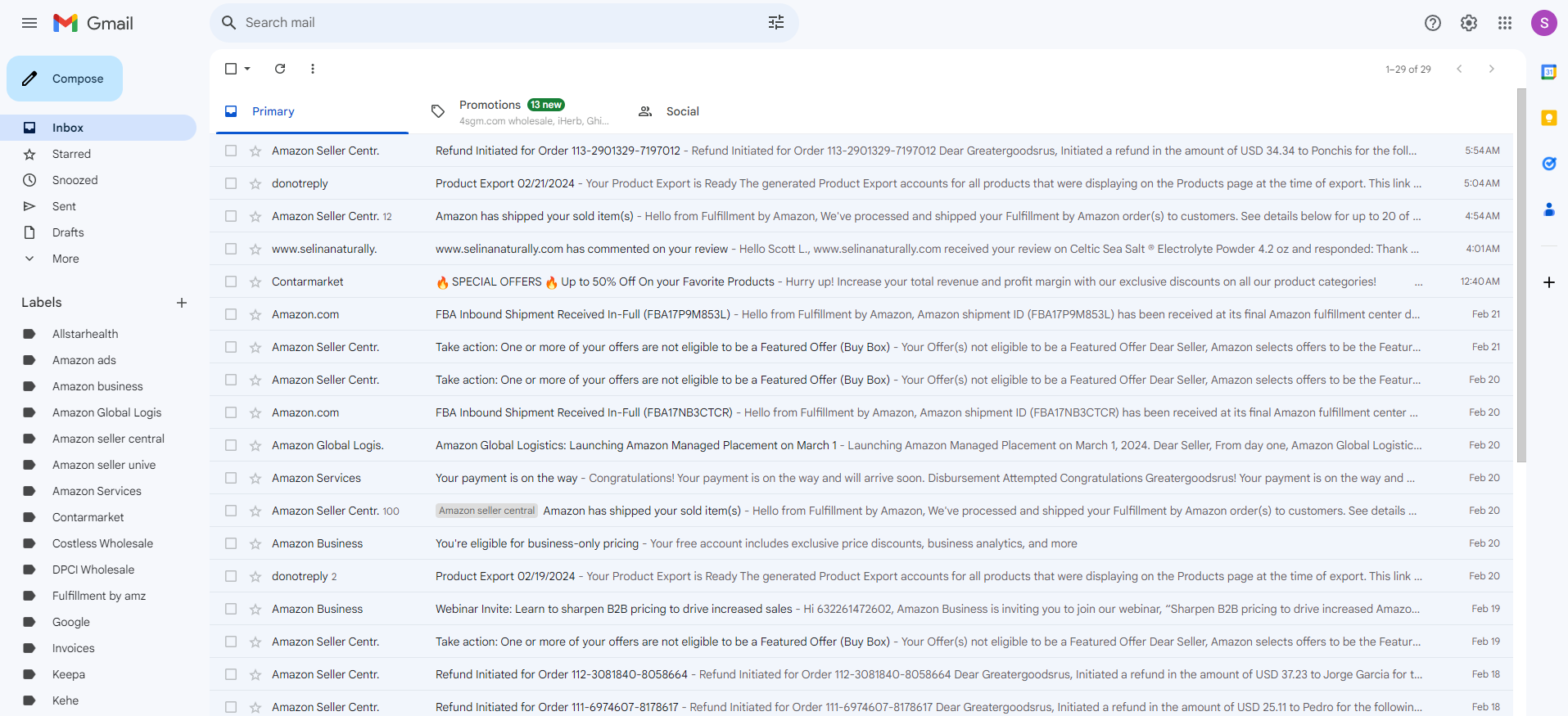Open the Support help icon
Image resolution: width=1568 pixels, height=716 pixels.
tap(1433, 23)
